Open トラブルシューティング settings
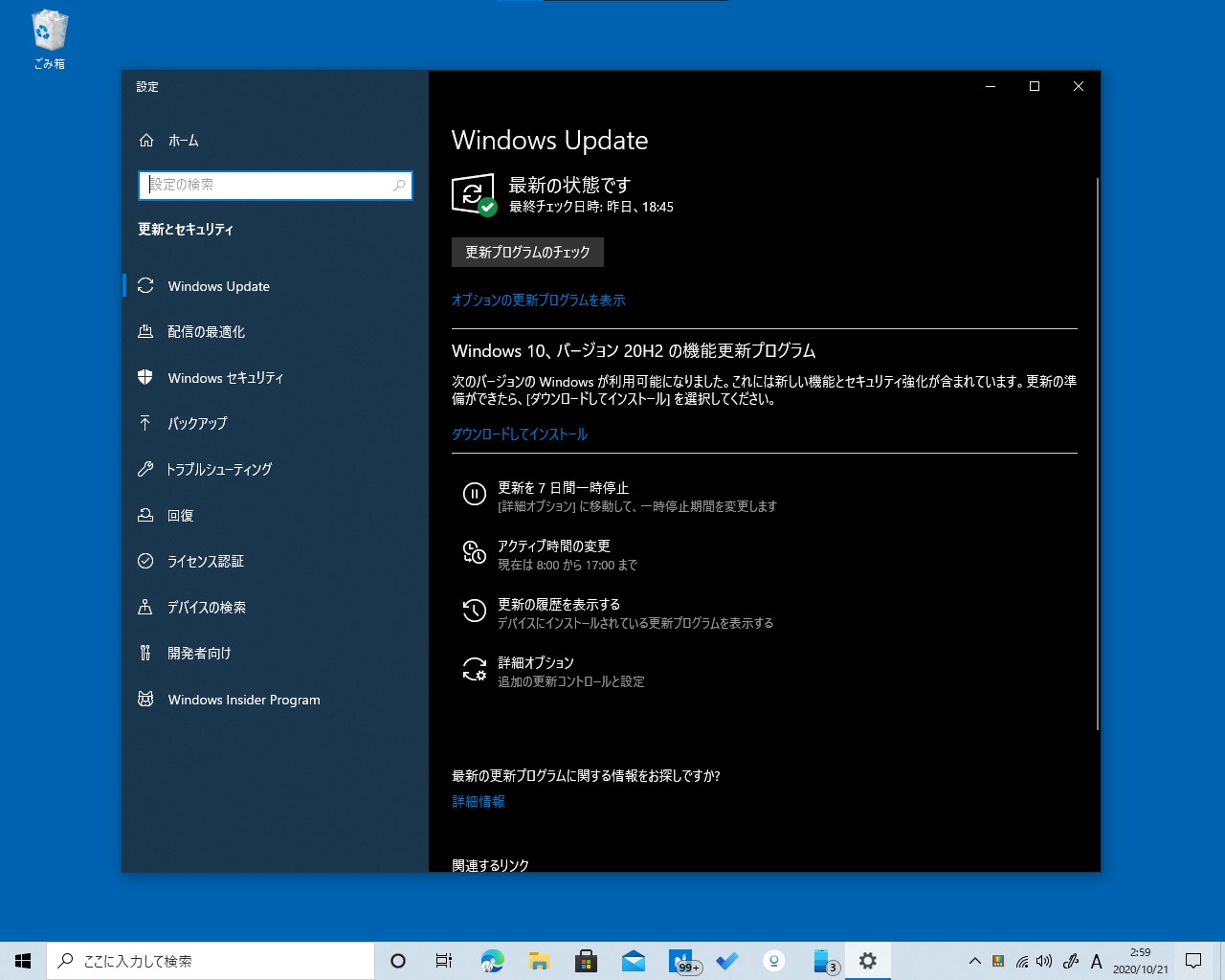This screenshot has width=1225, height=980. (x=218, y=469)
